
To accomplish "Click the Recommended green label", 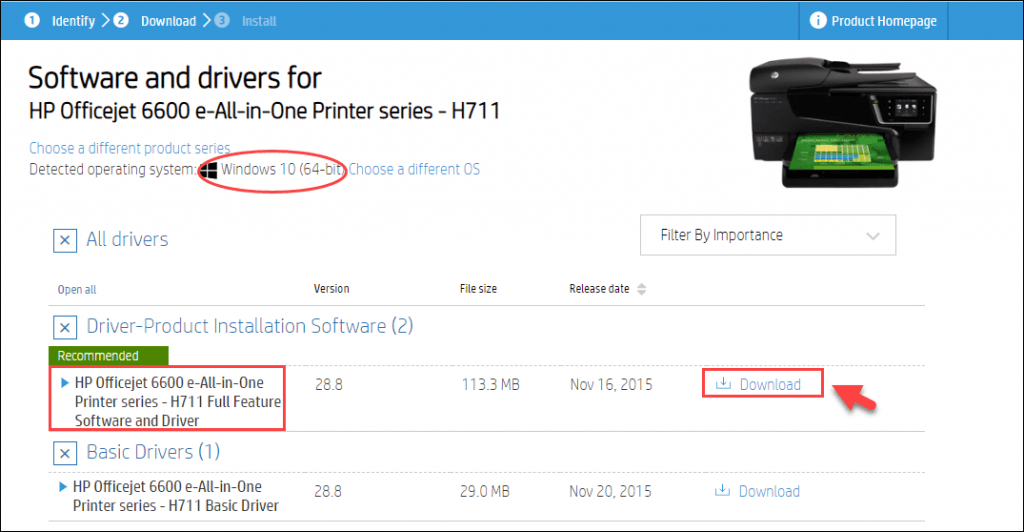I will click(x=108, y=356).
